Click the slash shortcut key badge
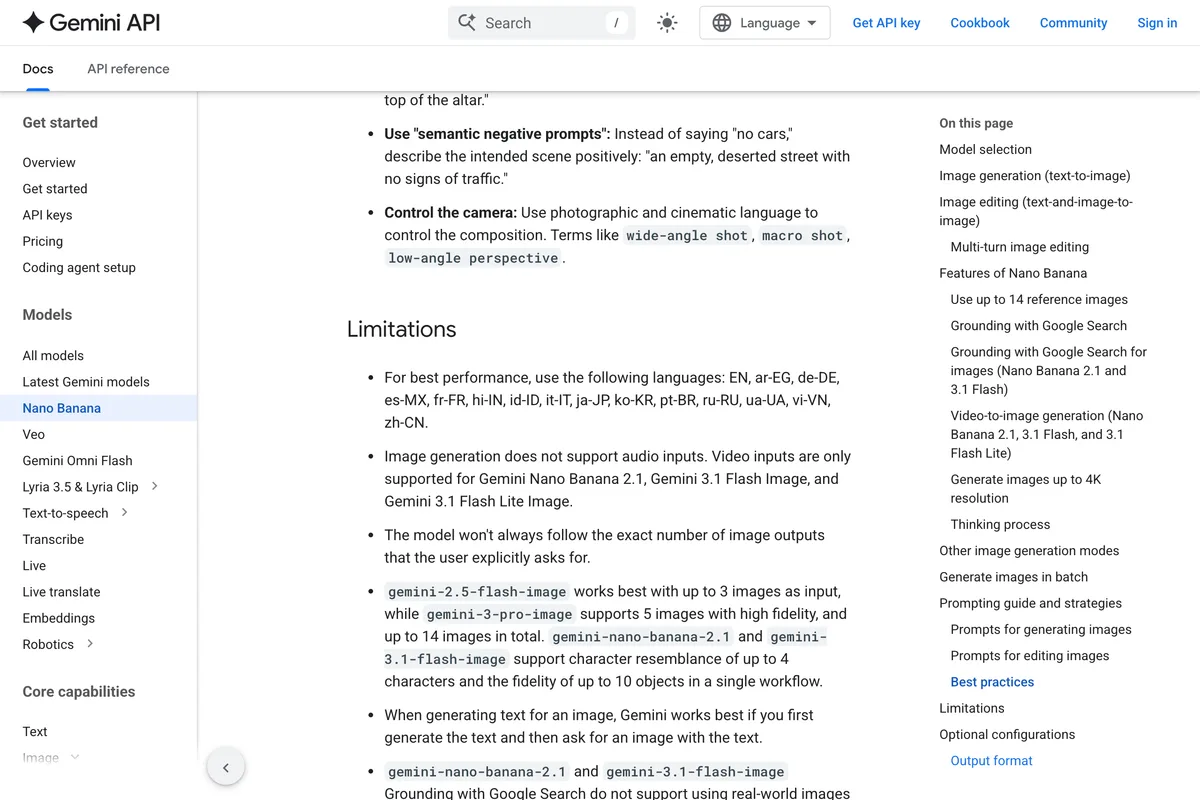Image resolution: width=1200 pixels, height=800 pixels. tap(616, 23)
